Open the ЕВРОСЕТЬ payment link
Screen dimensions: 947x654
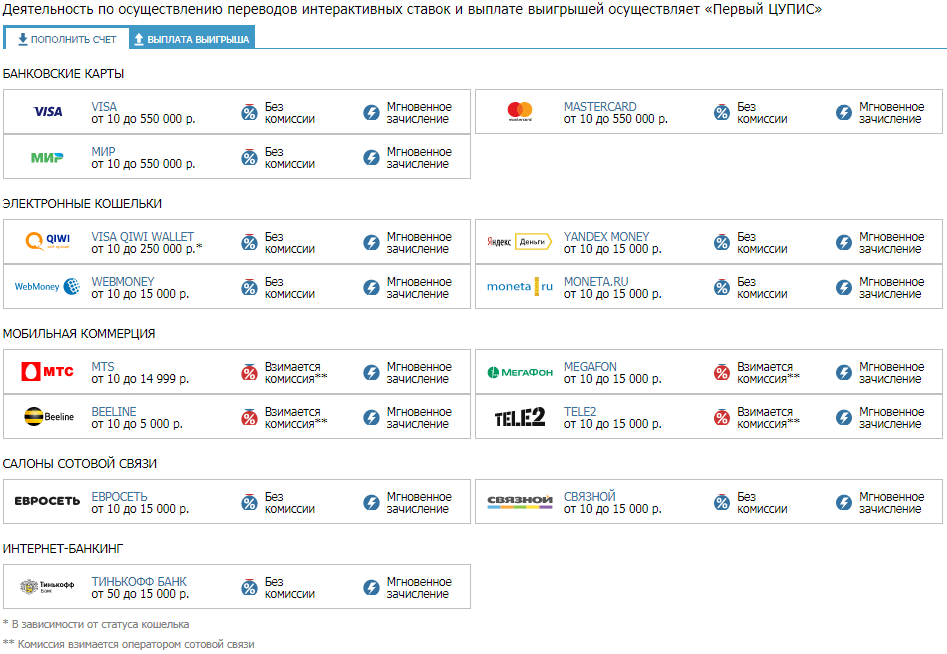[120, 496]
